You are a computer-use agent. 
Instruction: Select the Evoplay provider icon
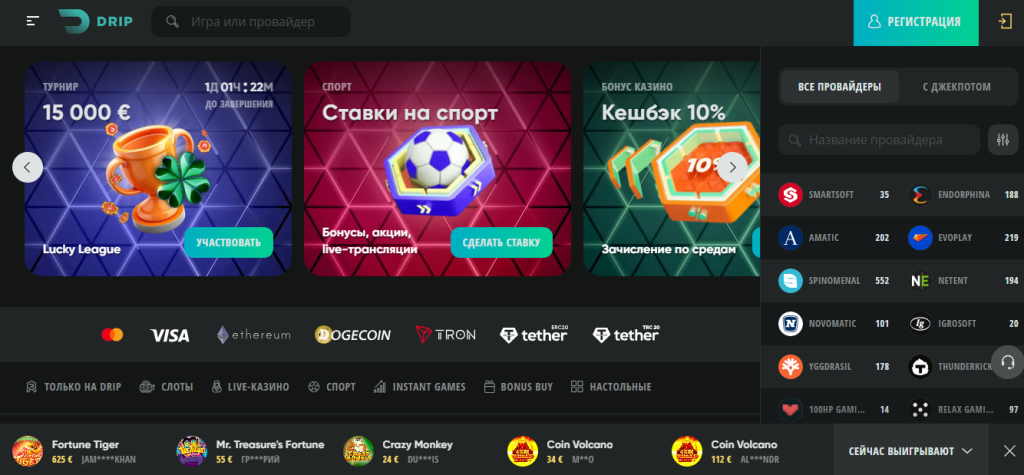(x=920, y=238)
